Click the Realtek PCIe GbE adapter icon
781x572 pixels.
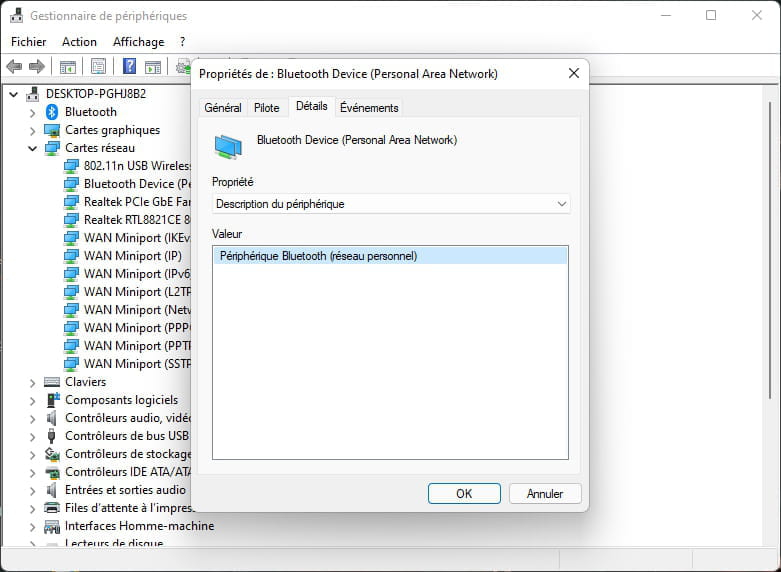(x=71, y=202)
